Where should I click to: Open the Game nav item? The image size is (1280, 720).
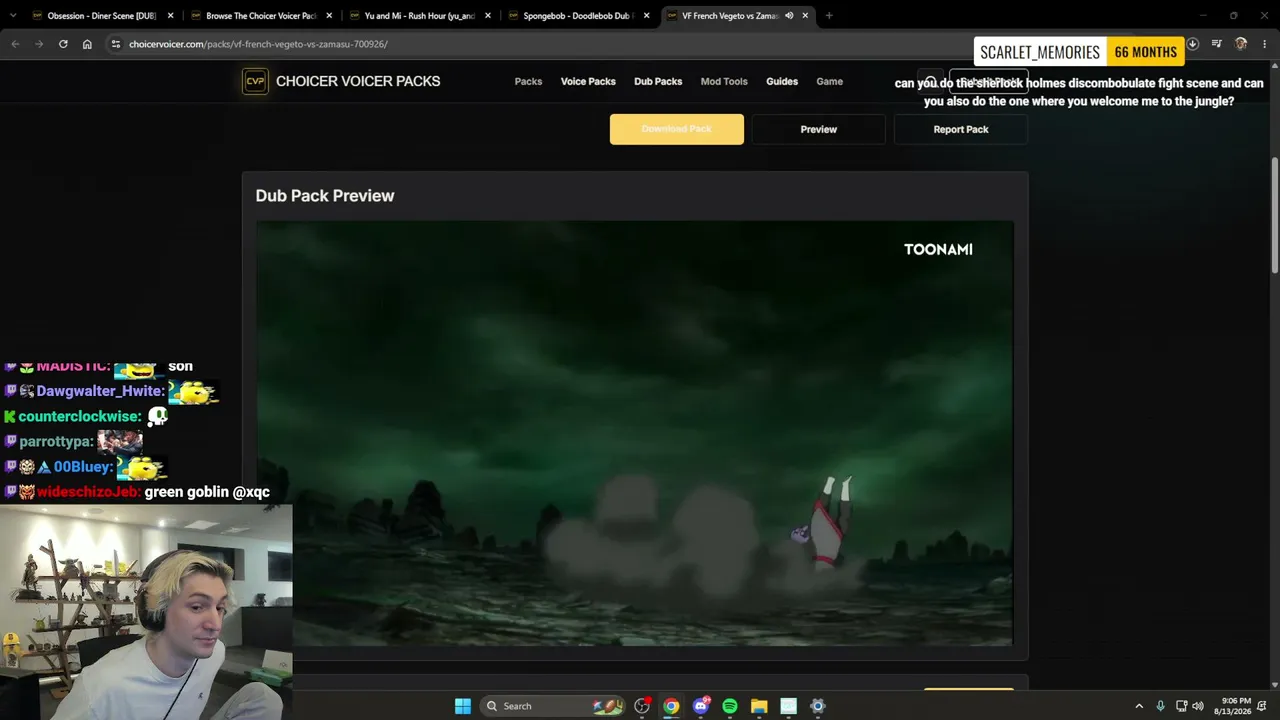click(829, 82)
